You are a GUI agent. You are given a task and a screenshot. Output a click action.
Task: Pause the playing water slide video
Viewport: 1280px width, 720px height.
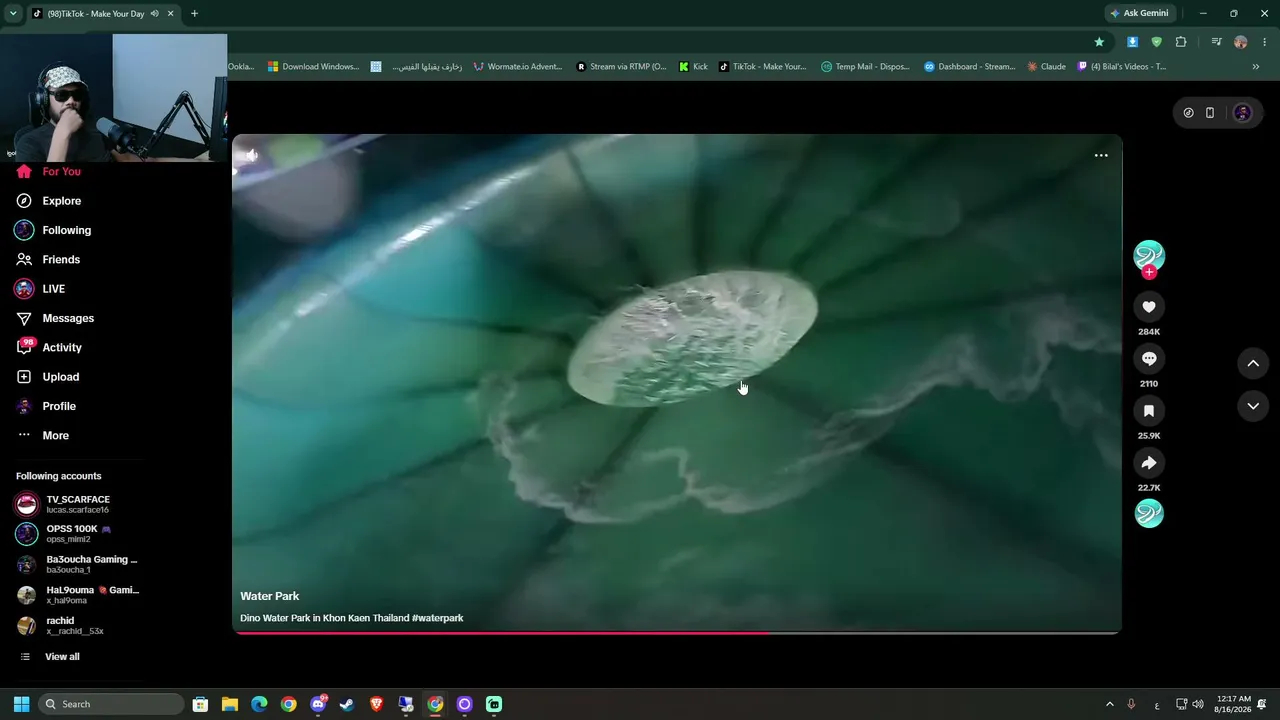[677, 384]
